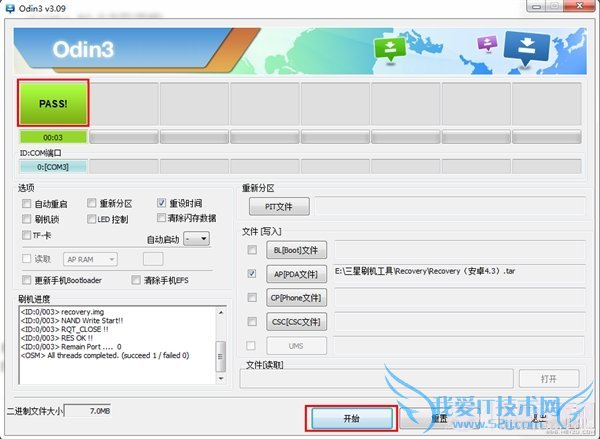600x439 pixels.
Task: Click the log scrollbar up arrow
Action: [x=221, y=312]
